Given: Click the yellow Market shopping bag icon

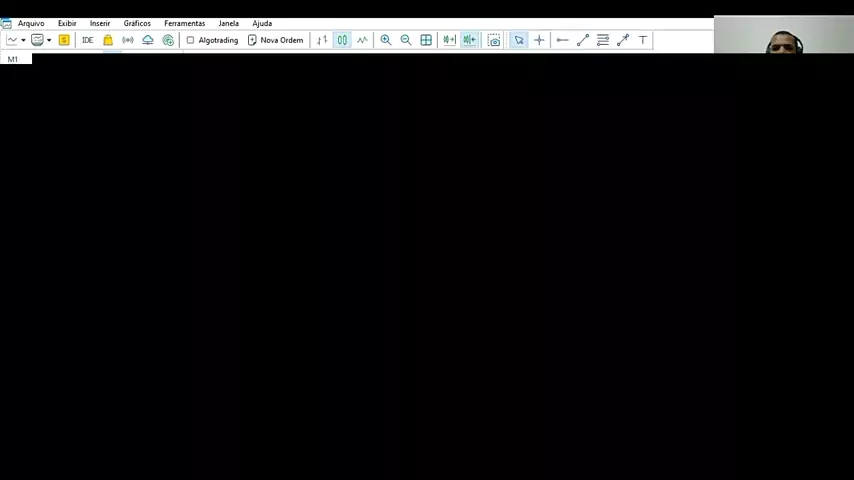Looking at the screenshot, I should click(108, 40).
